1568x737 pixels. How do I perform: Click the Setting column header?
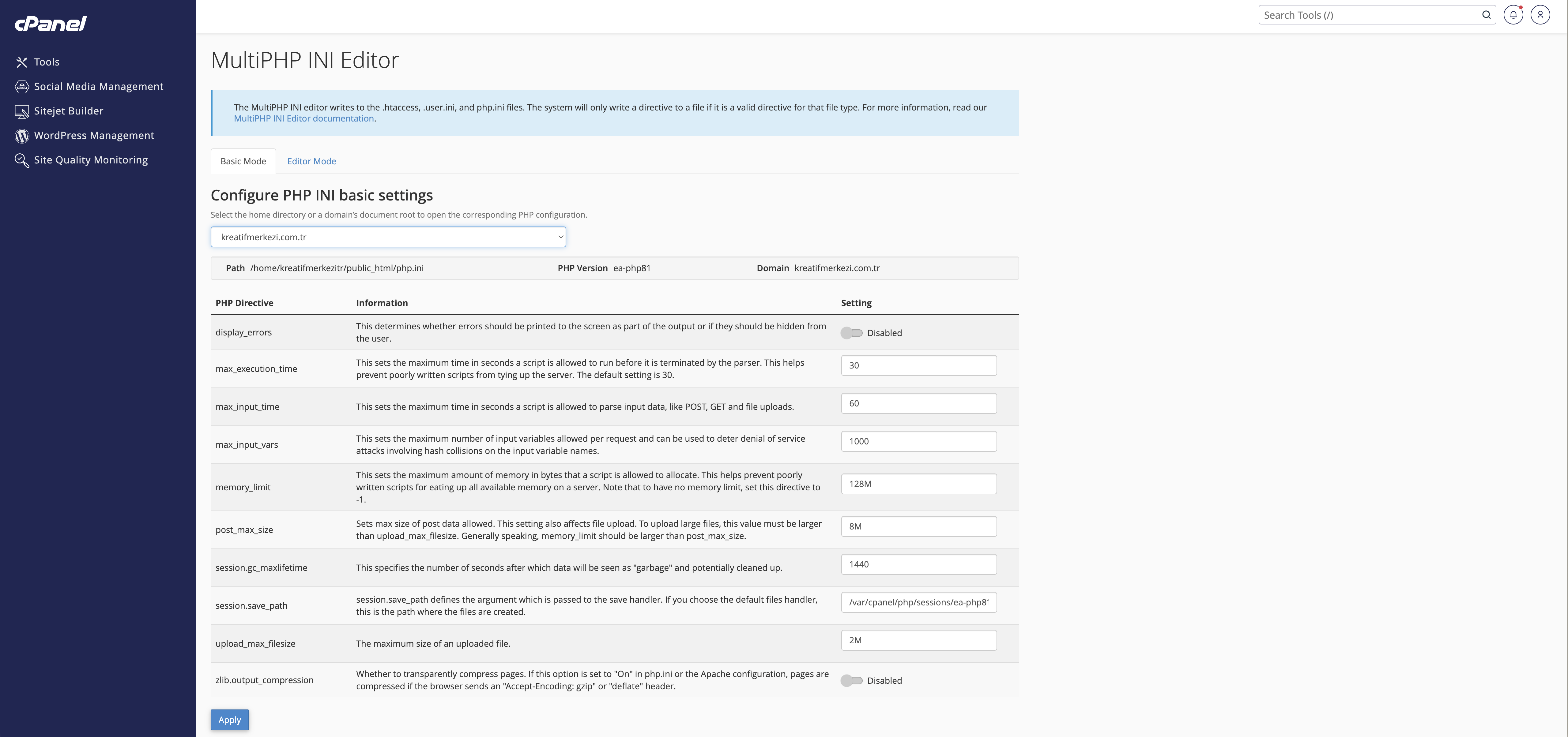856,303
